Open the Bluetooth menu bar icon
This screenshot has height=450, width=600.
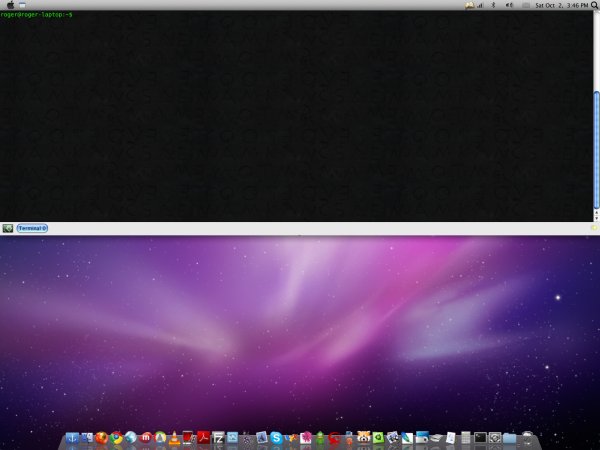coord(493,5)
